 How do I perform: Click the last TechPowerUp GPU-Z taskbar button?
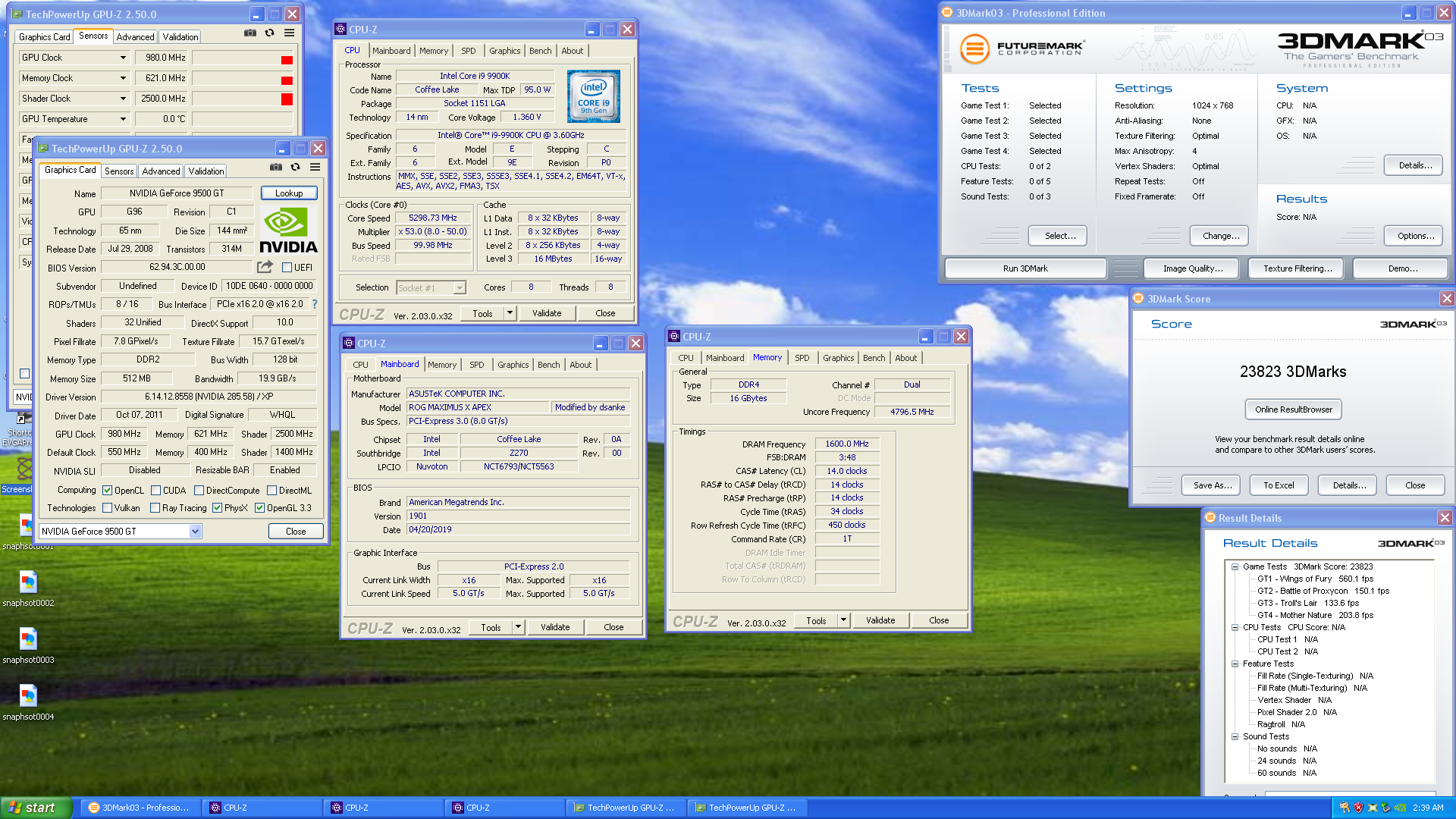[x=746, y=808]
